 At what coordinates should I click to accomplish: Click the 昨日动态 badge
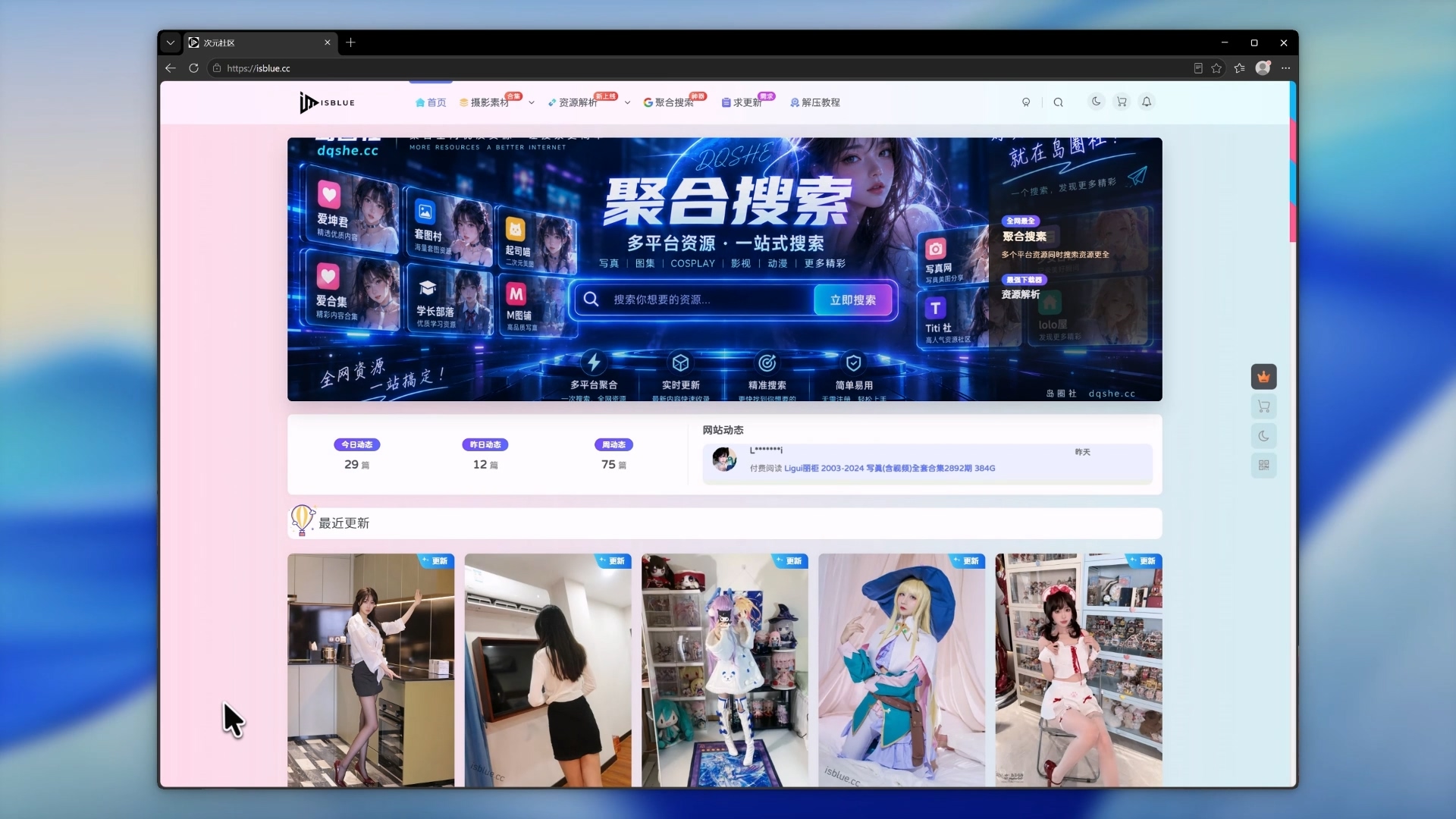point(485,444)
